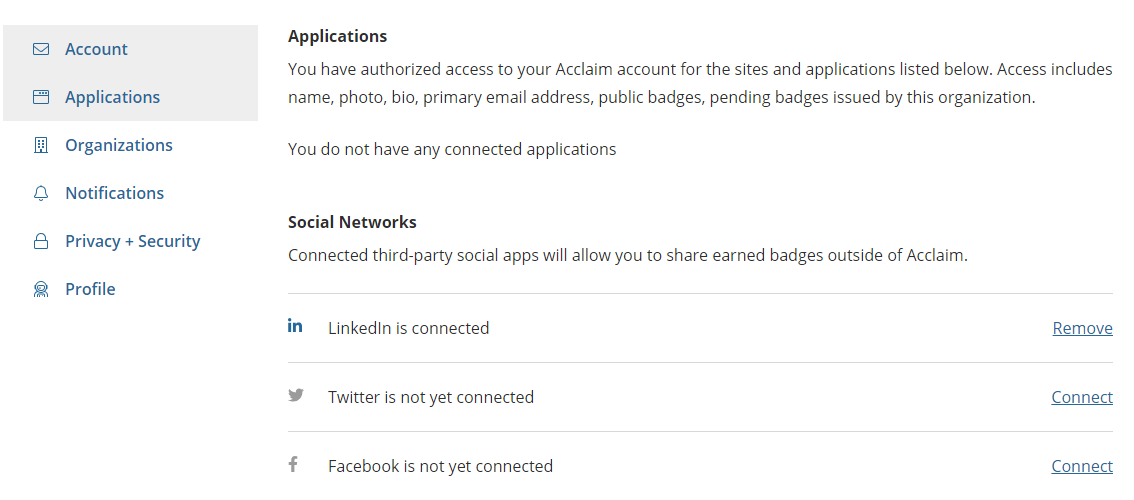Connect the Twitter account
The image size is (1134, 500).
(x=1082, y=397)
